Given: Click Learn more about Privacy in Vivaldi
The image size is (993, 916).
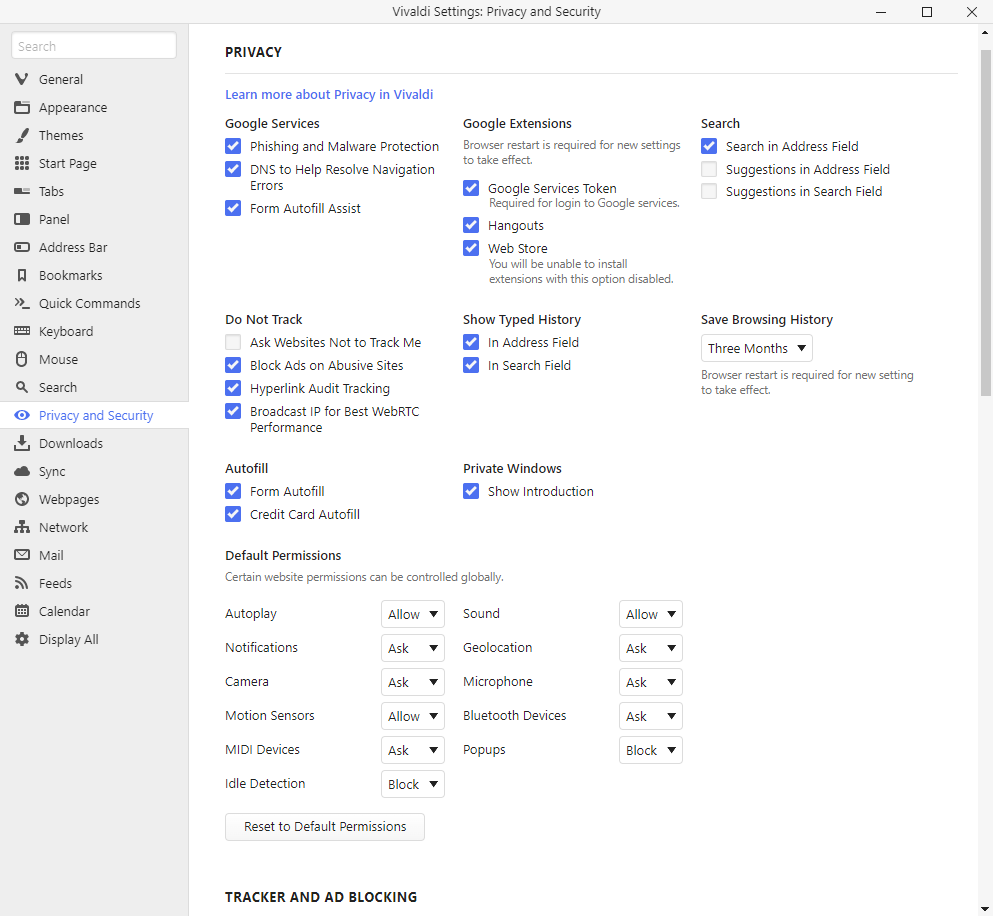Looking at the screenshot, I should 329,94.
